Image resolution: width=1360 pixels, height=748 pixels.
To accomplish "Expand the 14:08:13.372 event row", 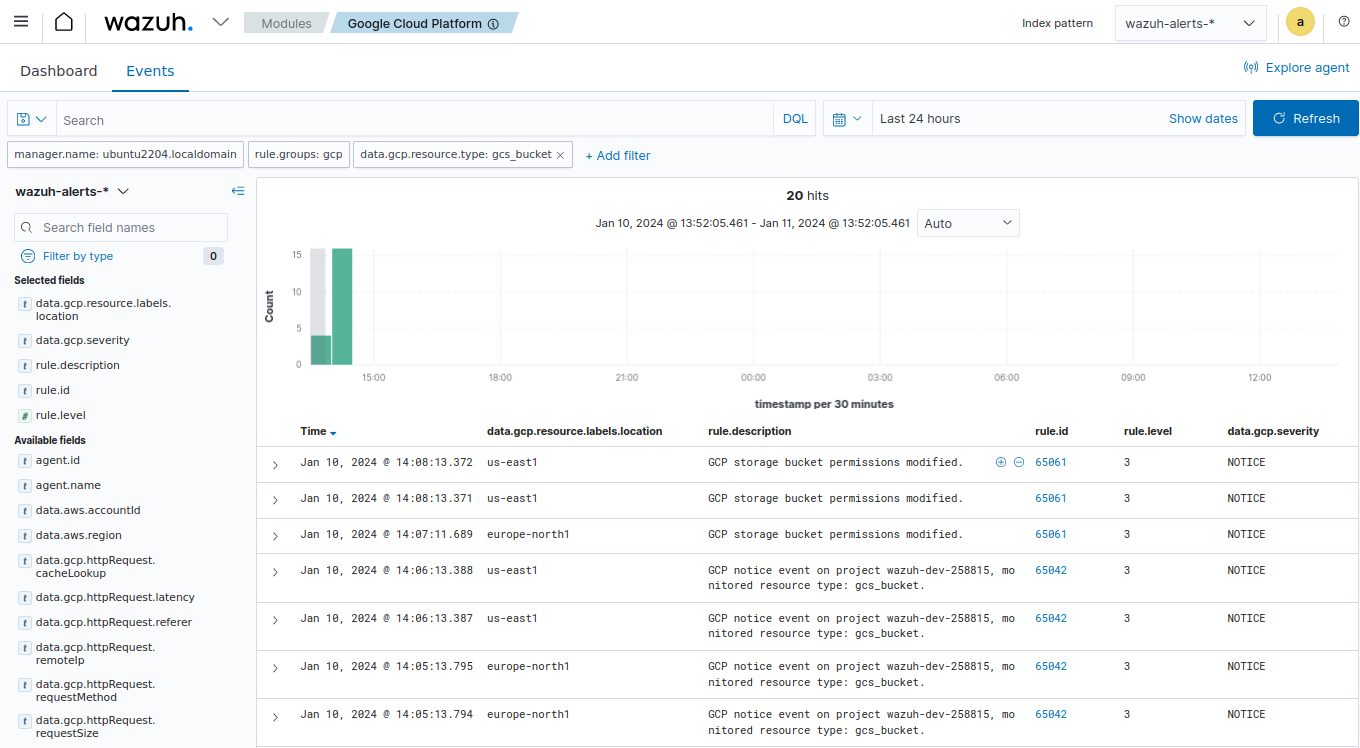I will point(275,465).
